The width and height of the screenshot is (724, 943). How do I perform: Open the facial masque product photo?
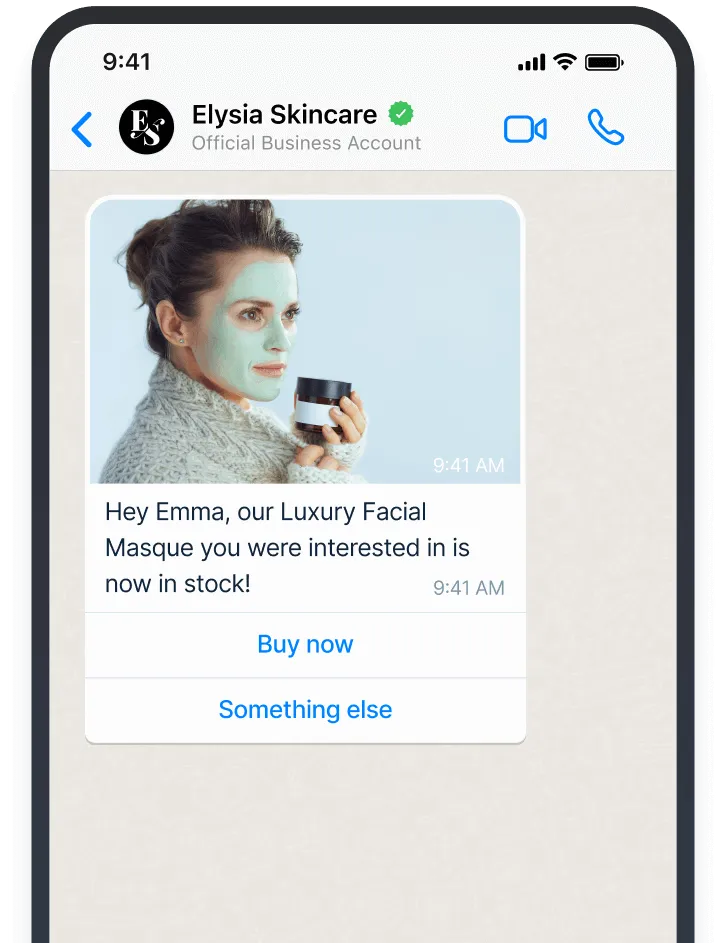pyautogui.click(x=305, y=341)
